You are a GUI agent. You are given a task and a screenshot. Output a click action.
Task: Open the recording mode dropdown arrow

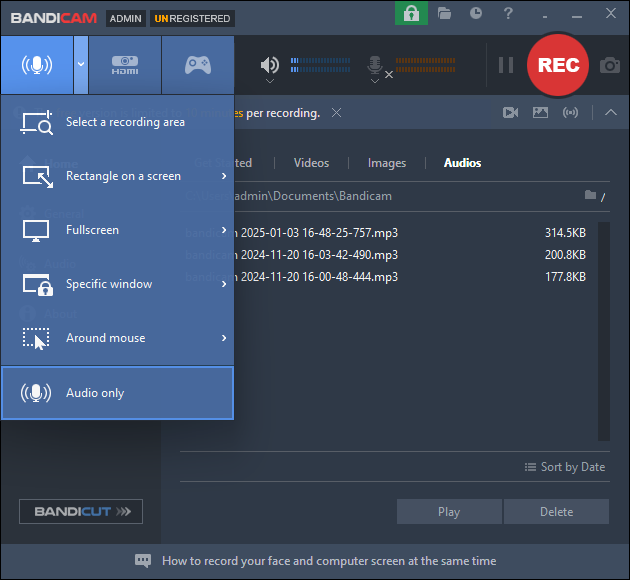click(81, 65)
